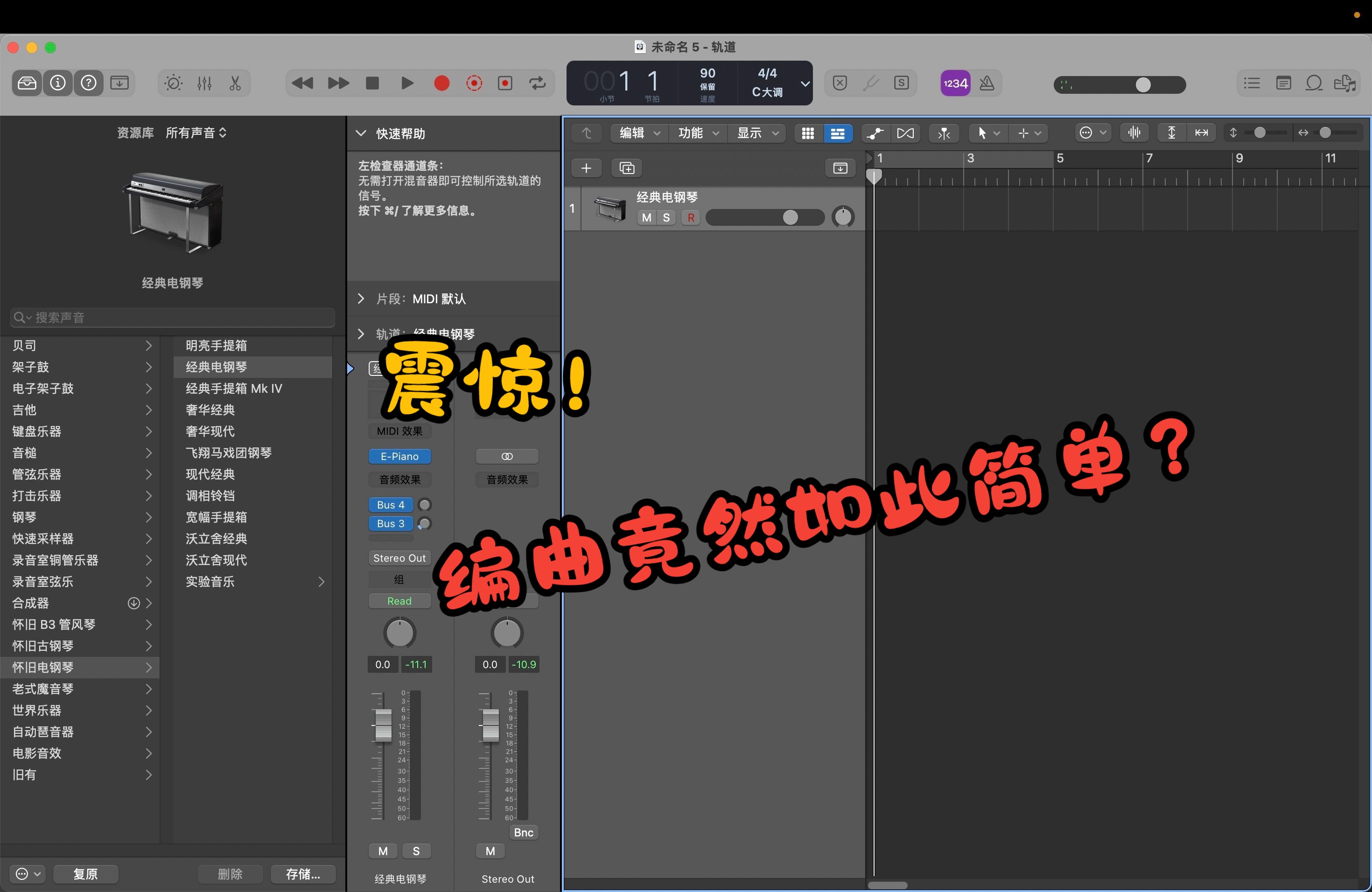Expand the 实验音乐 subfolder
Screen dimensions: 1372x892
point(321,581)
